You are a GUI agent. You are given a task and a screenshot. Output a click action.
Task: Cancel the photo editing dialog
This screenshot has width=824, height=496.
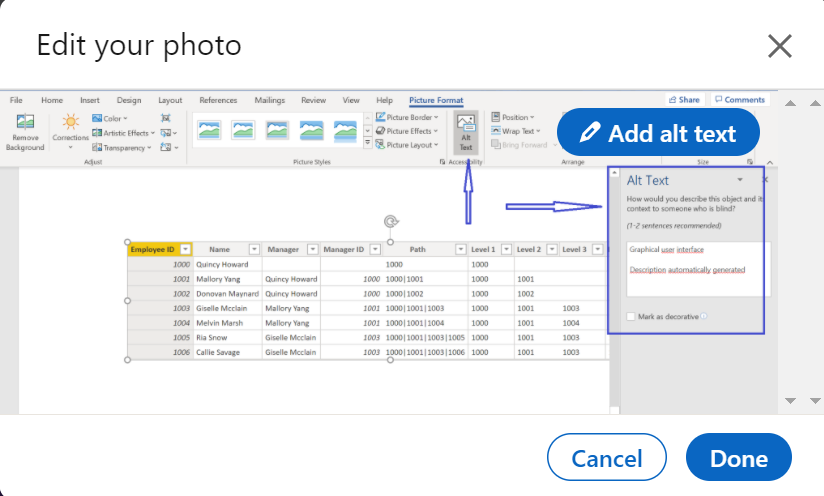[x=606, y=457]
